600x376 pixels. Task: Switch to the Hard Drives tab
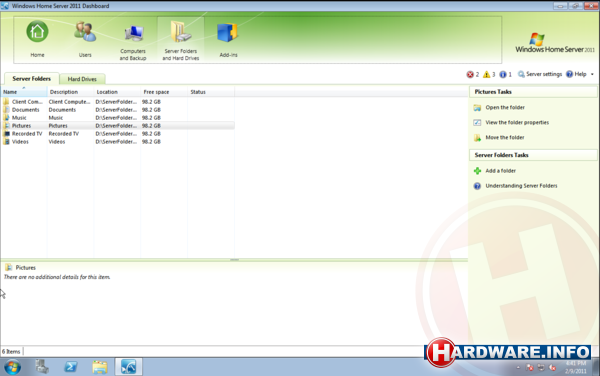point(82,79)
